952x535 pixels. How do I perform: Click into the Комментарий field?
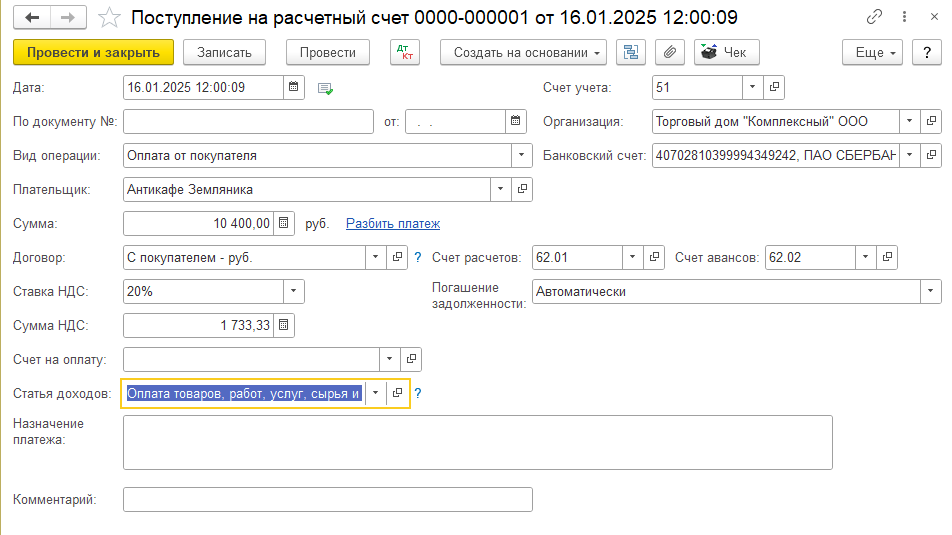[328, 500]
